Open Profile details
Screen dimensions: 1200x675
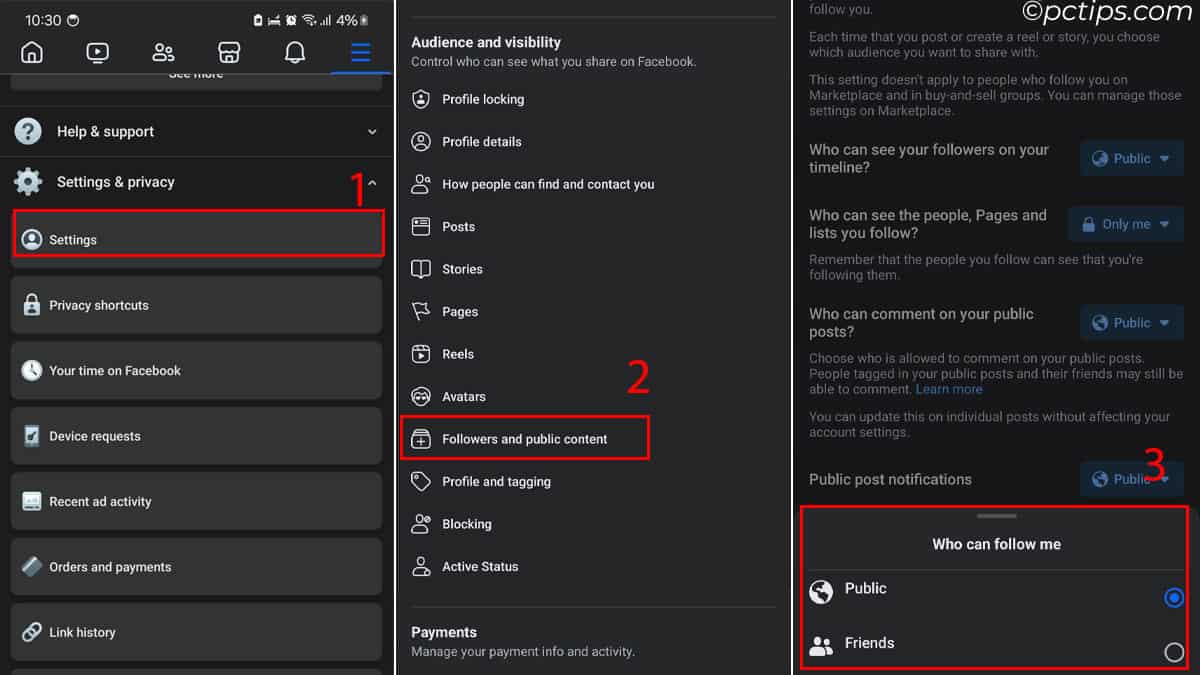click(592, 142)
